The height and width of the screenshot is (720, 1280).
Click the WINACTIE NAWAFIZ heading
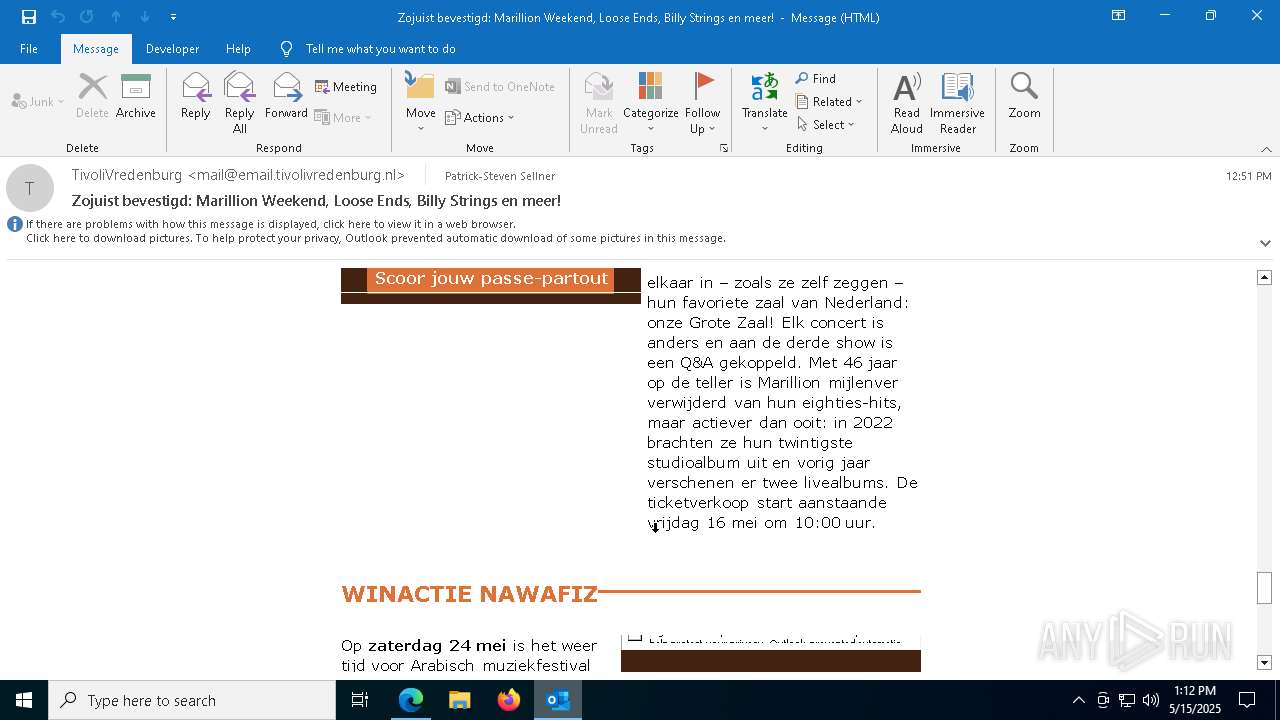click(469, 594)
